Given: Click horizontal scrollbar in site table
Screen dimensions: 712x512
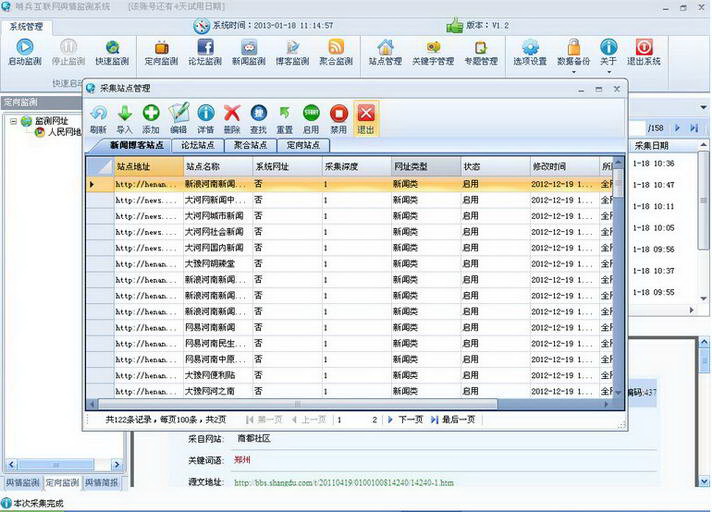Looking at the screenshot, I should tap(297, 404).
